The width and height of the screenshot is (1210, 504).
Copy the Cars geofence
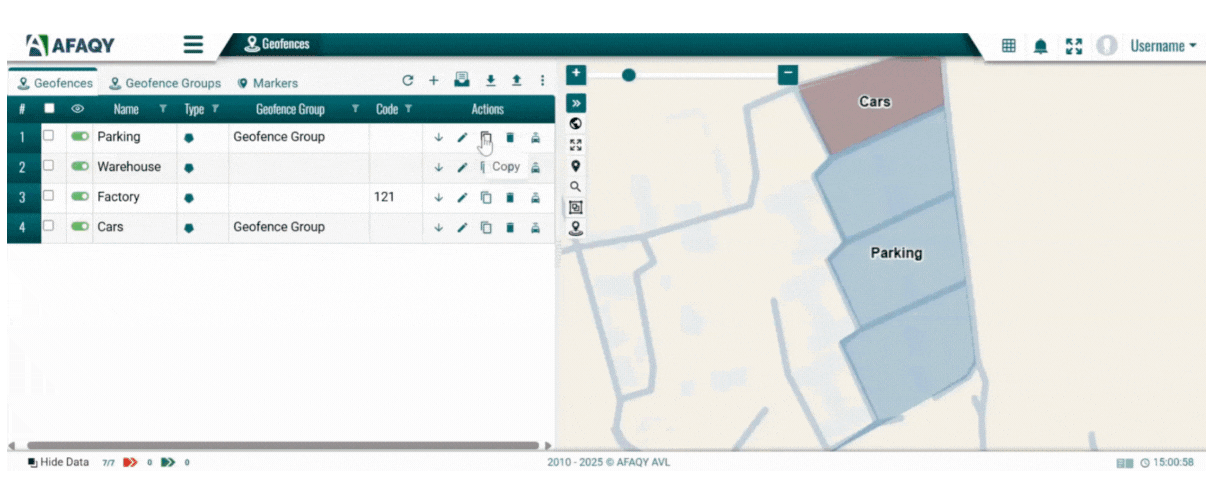point(486,228)
